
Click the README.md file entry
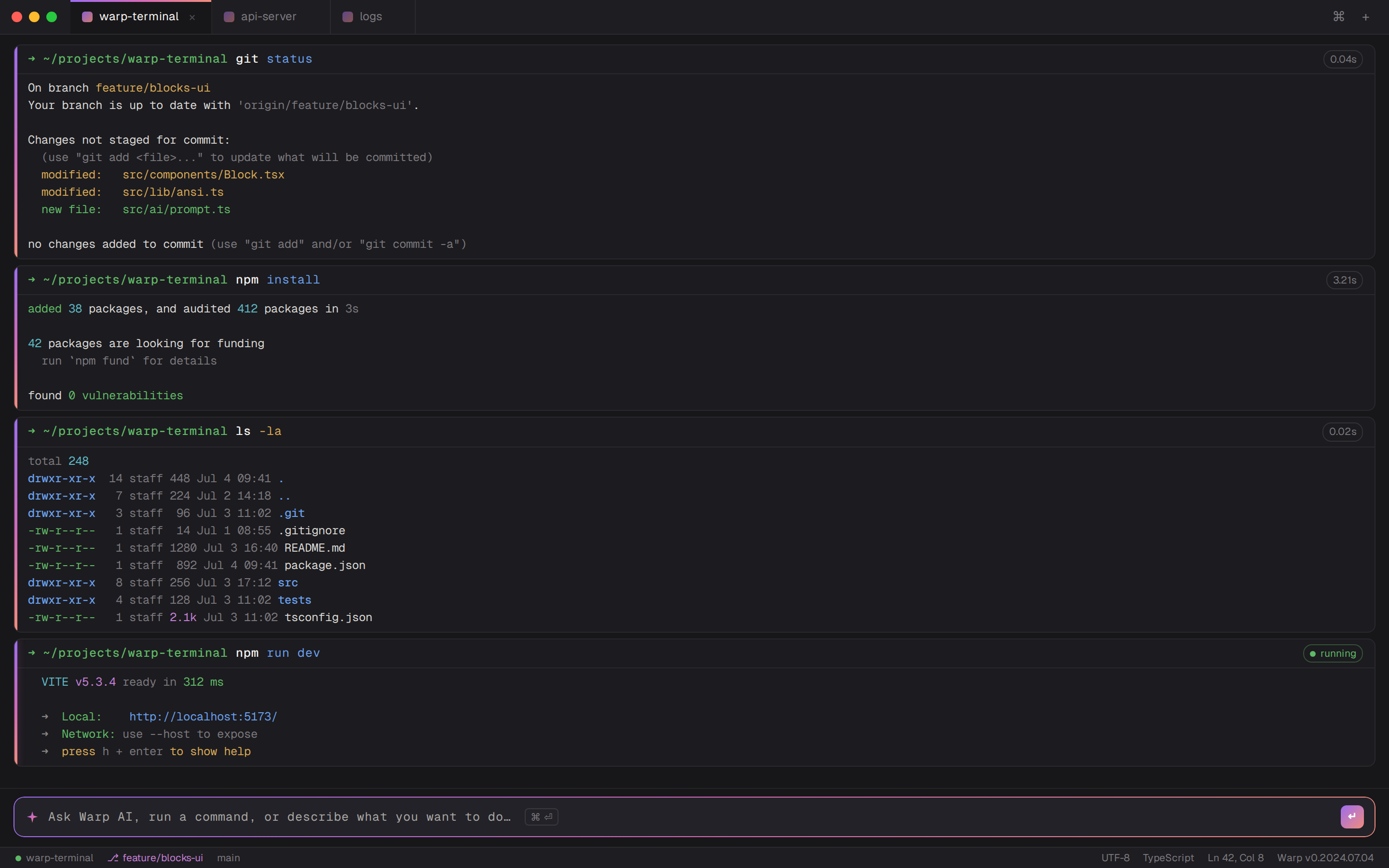click(314, 548)
